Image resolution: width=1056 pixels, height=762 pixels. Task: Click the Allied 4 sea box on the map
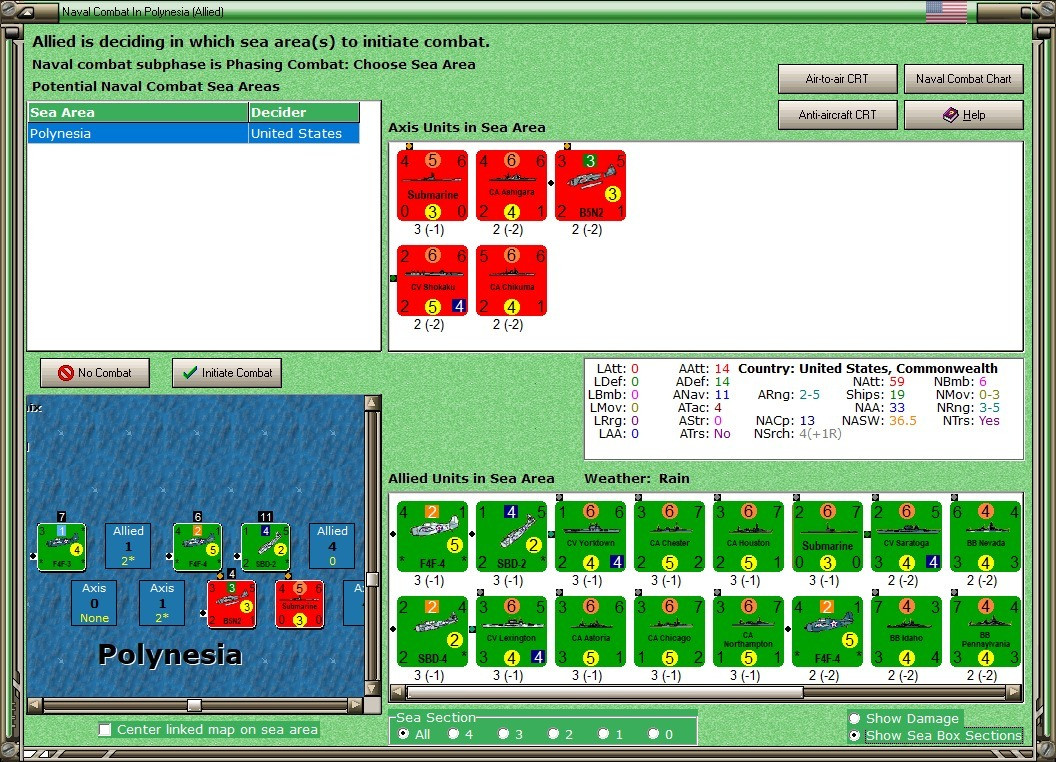pyautogui.click(x=332, y=546)
